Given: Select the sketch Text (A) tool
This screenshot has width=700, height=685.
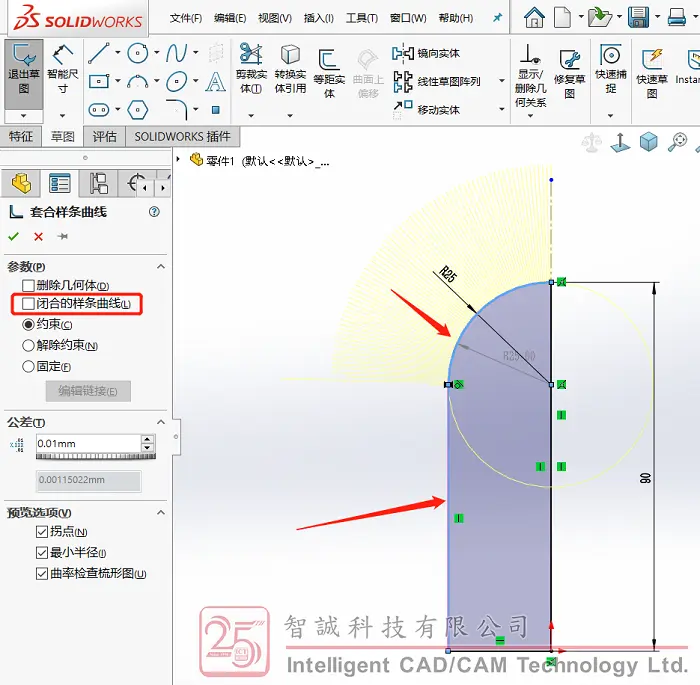Looking at the screenshot, I should pos(216,82).
